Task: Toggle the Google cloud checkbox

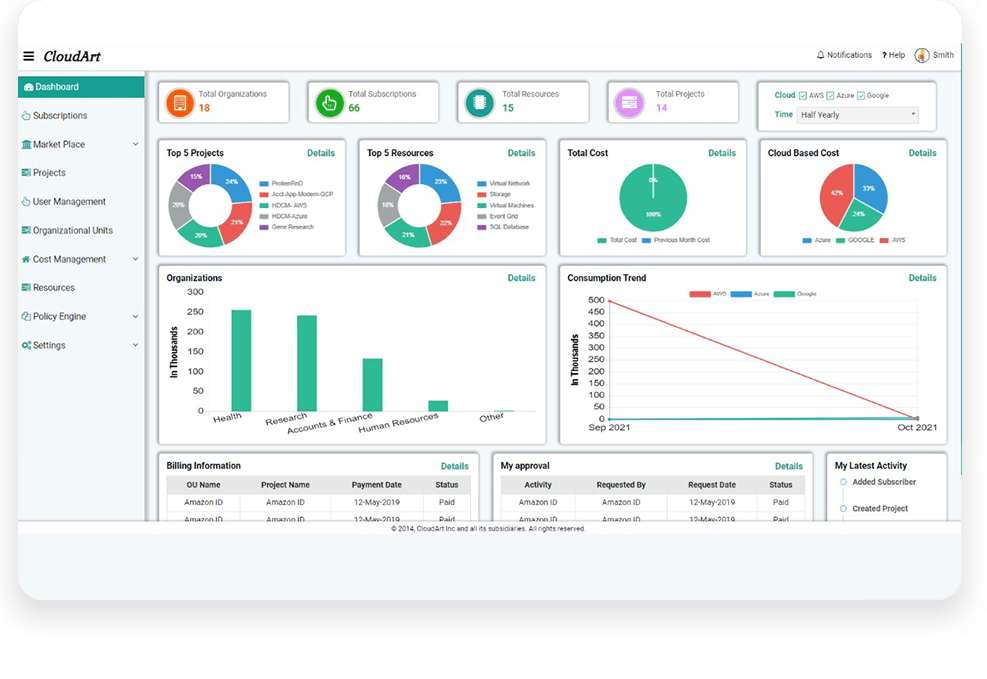Action: (861, 96)
